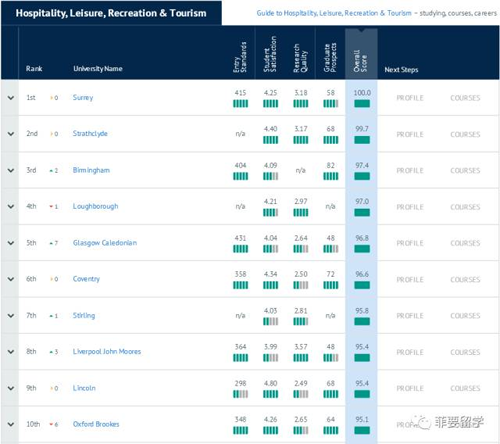View Glasgow Caledonian PROFILE

click(x=410, y=243)
